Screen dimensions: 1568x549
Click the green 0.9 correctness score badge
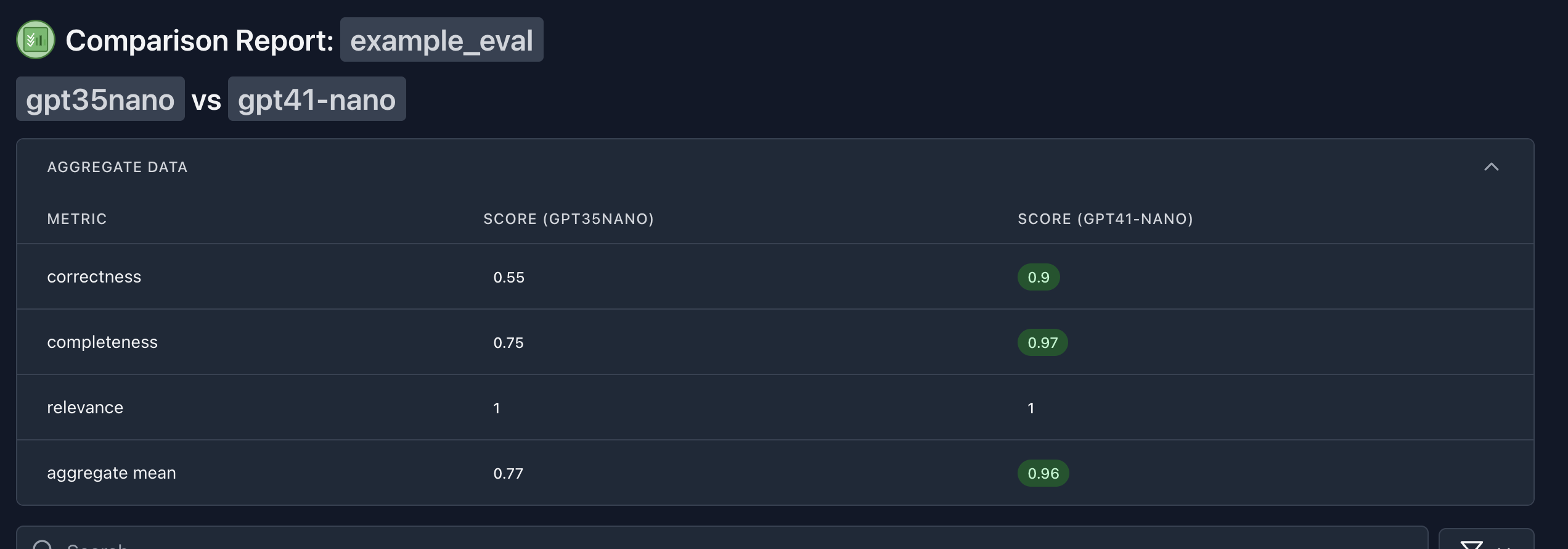click(1039, 278)
